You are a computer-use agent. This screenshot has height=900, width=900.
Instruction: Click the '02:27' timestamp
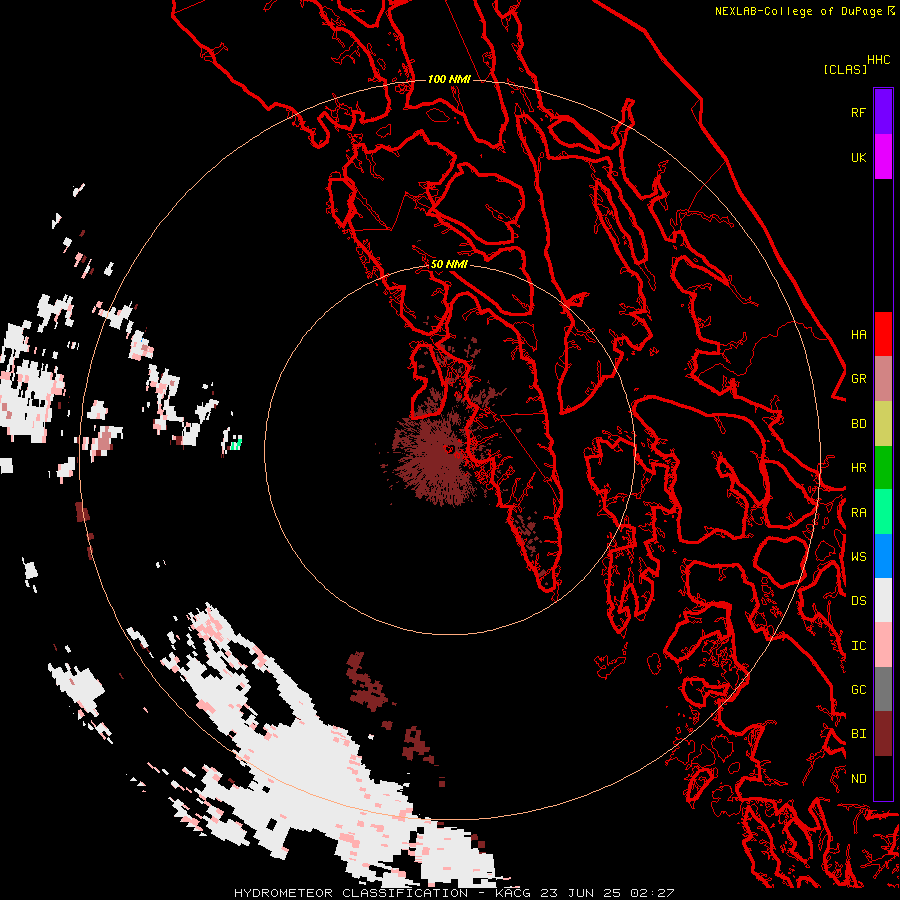click(x=653, y=893)
